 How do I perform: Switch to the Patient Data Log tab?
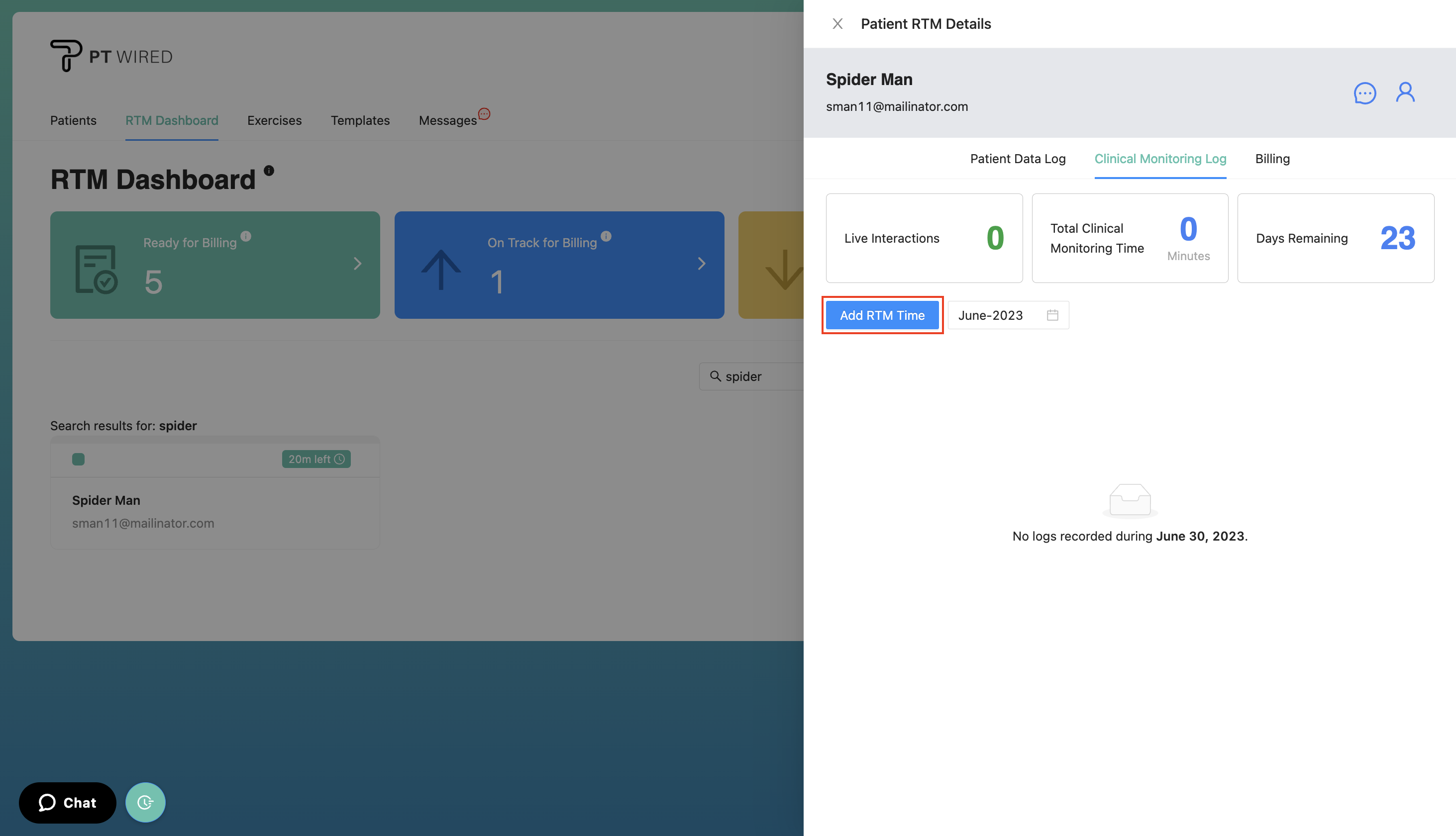(x=1017, y=159)
